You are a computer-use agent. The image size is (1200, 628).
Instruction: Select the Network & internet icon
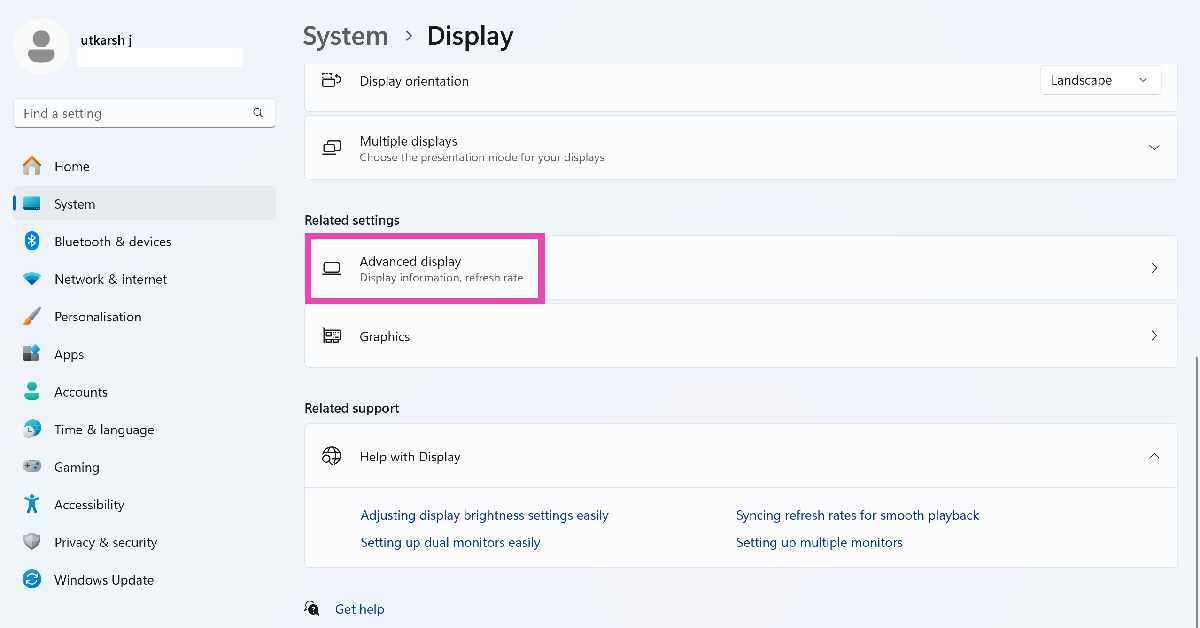[x=32, y=279]
